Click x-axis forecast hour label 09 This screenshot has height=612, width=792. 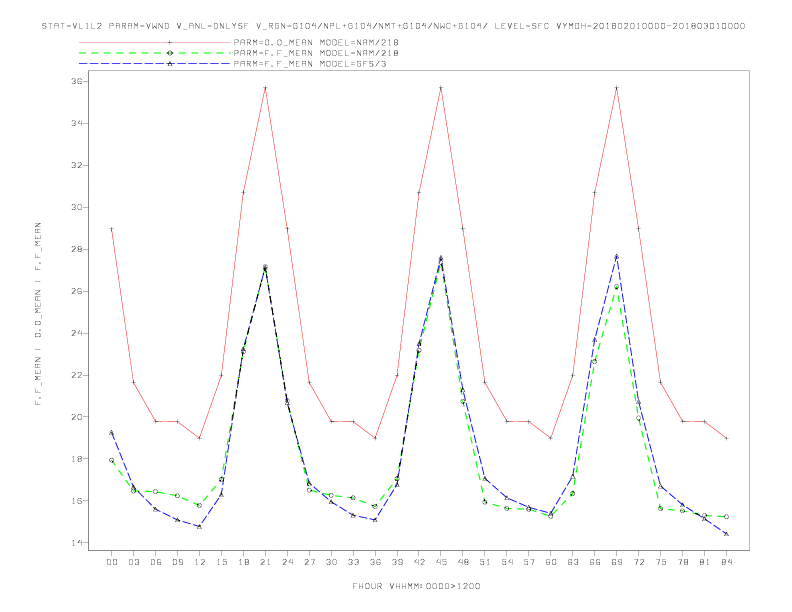click(x=177, y=562)
